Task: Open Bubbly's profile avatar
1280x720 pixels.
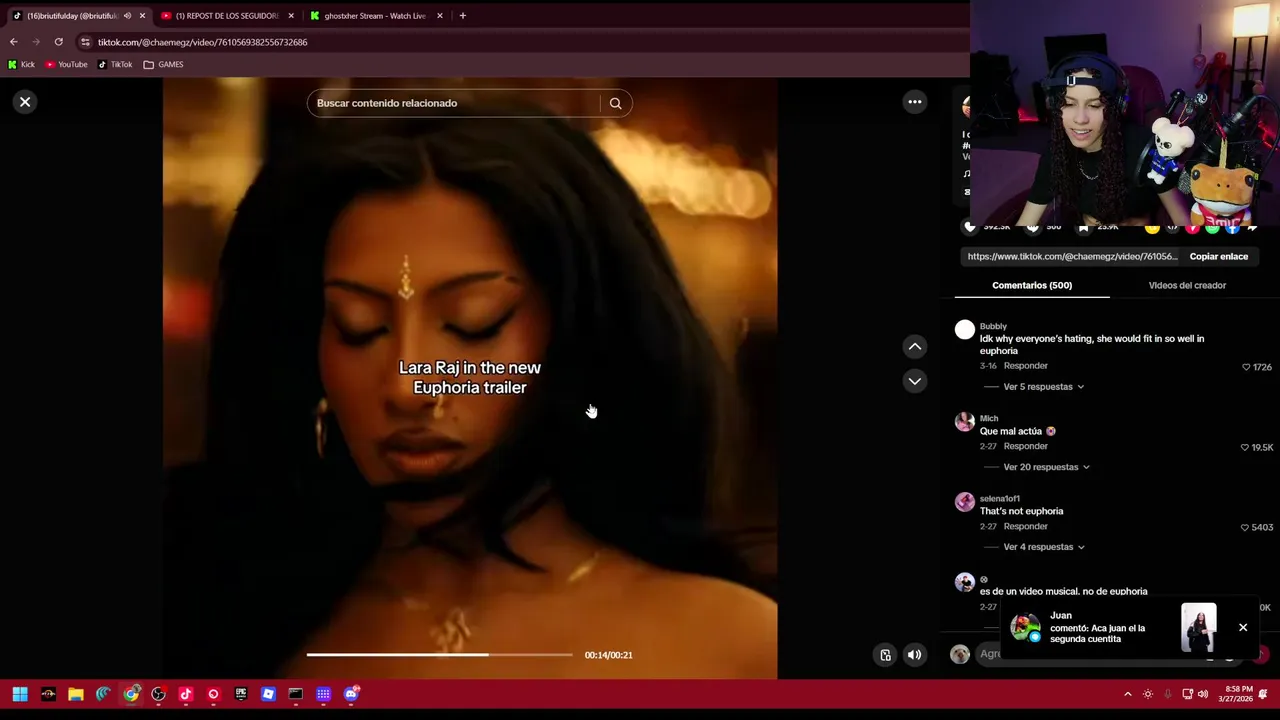Action: click(x=964, y=330)
